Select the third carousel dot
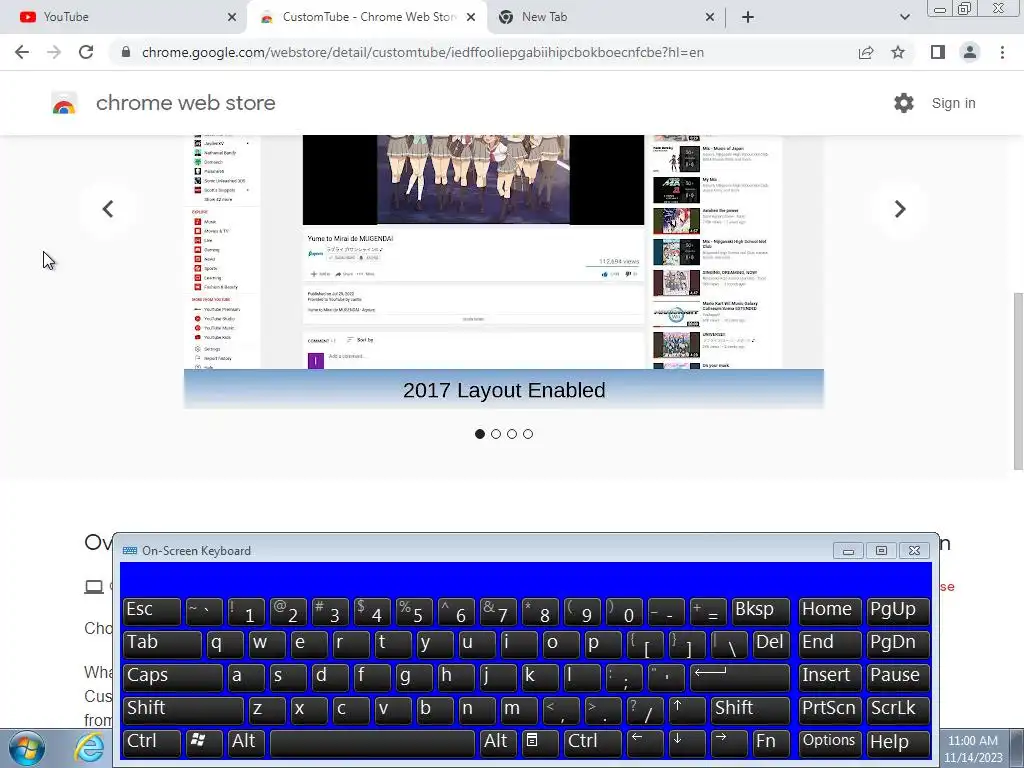1024x768 pixels. tap(512, 434)
